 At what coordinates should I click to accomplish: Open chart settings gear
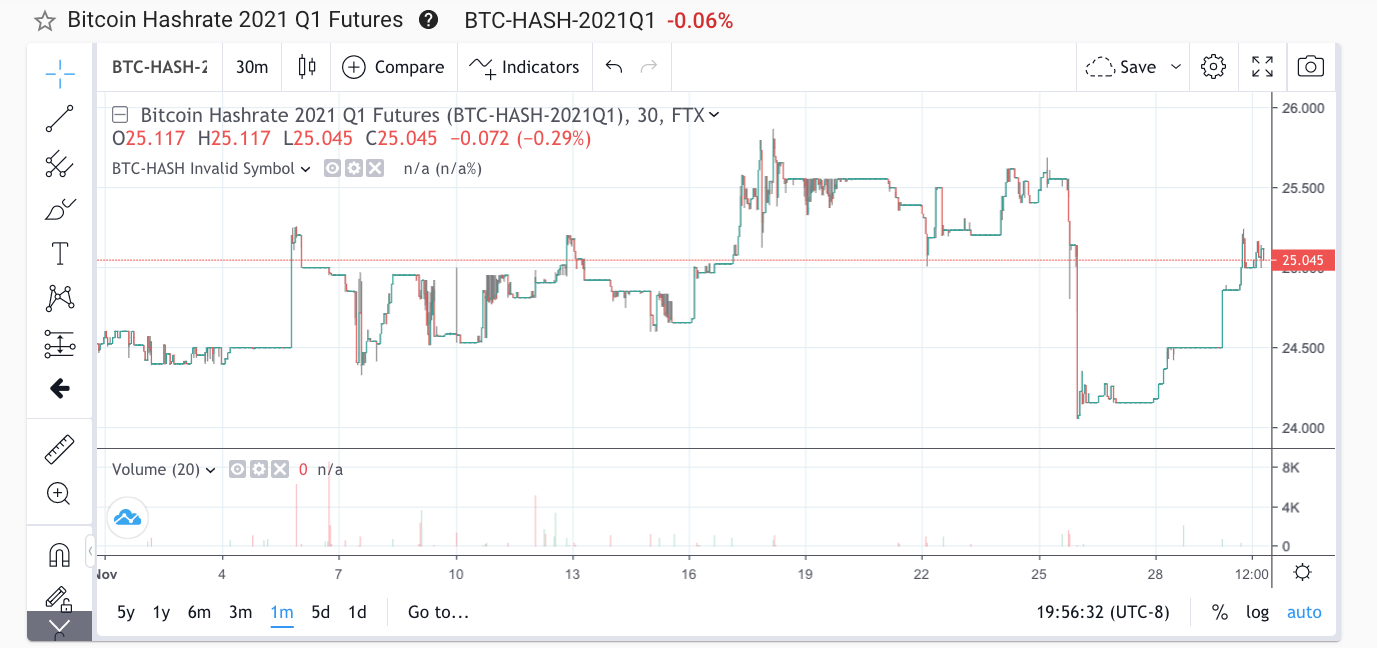tap(1213, 67)
